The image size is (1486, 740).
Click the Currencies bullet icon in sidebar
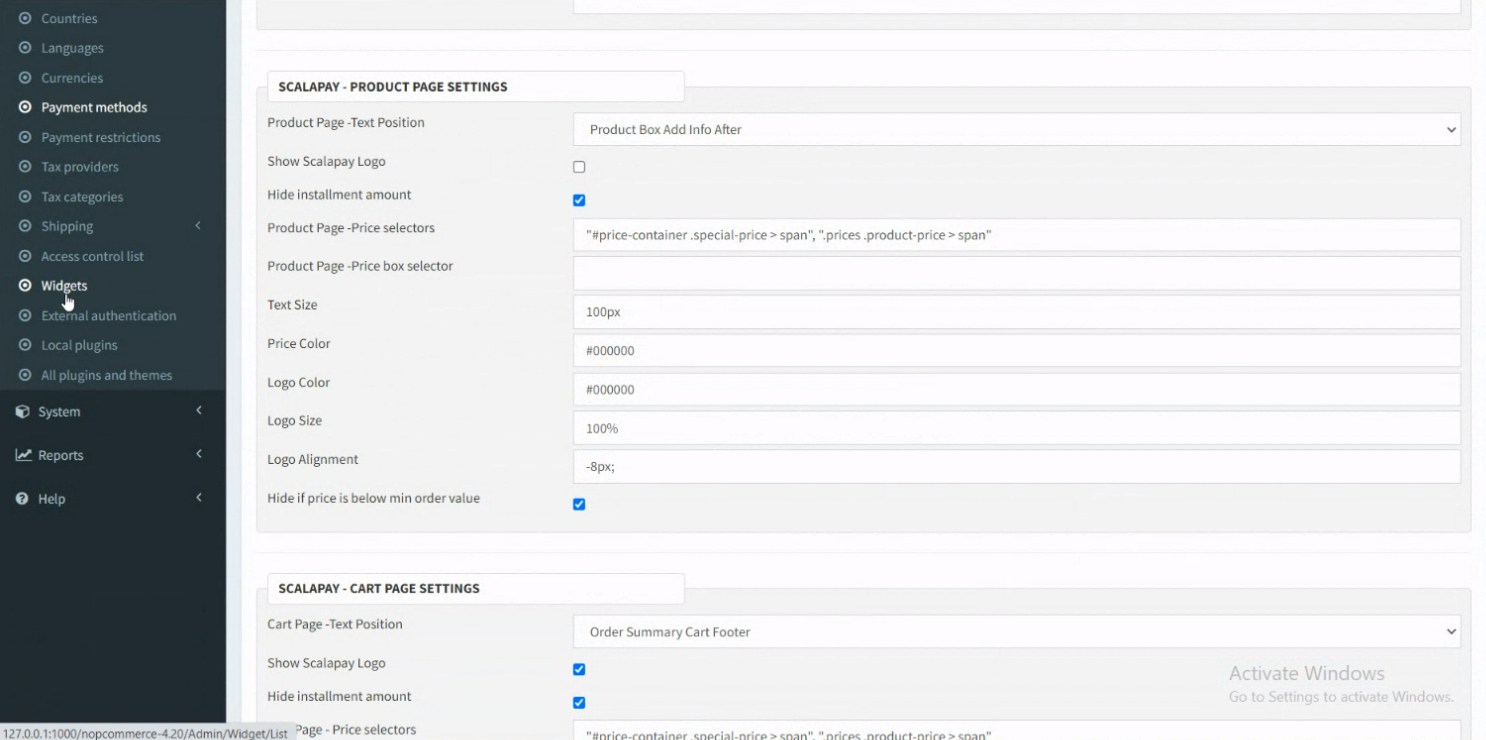click(x=25, y=78)
